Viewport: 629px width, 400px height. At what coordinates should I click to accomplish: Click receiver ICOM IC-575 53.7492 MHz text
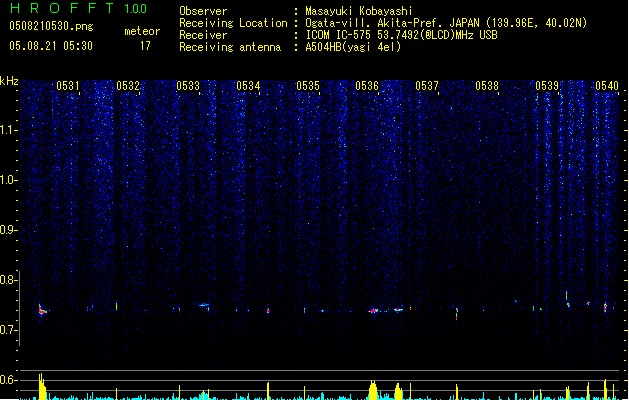(401, 35)
